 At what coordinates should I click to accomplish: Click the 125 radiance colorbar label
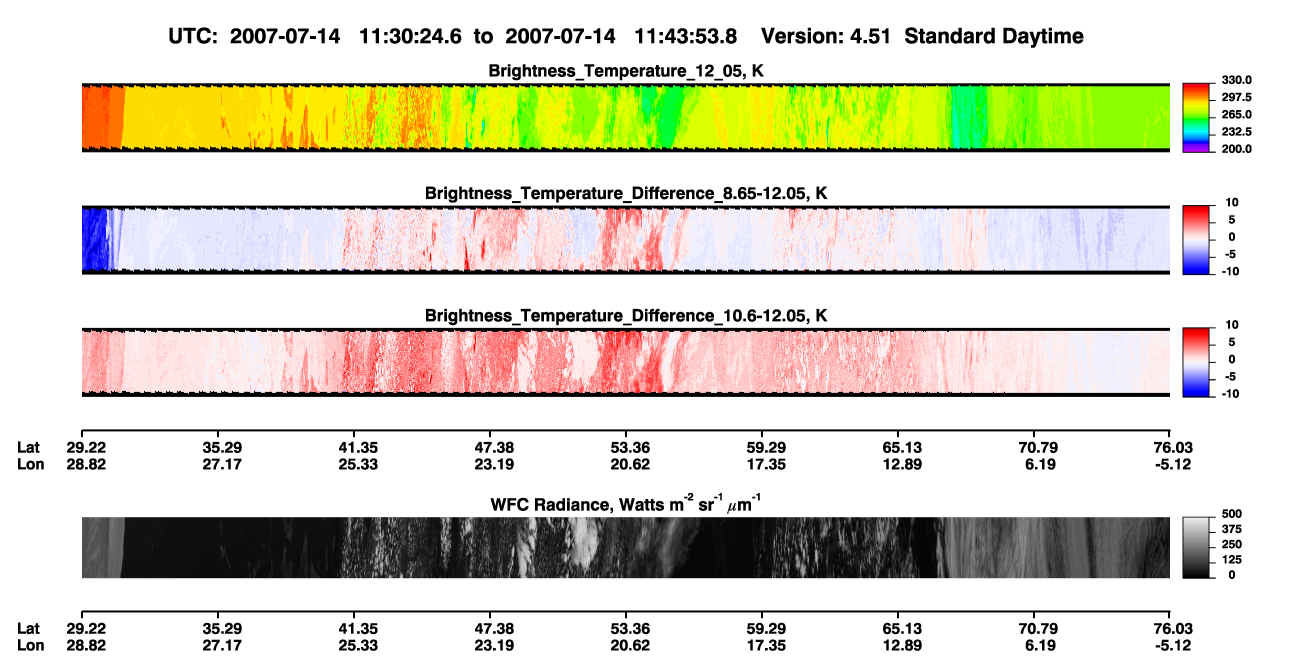1230,559
